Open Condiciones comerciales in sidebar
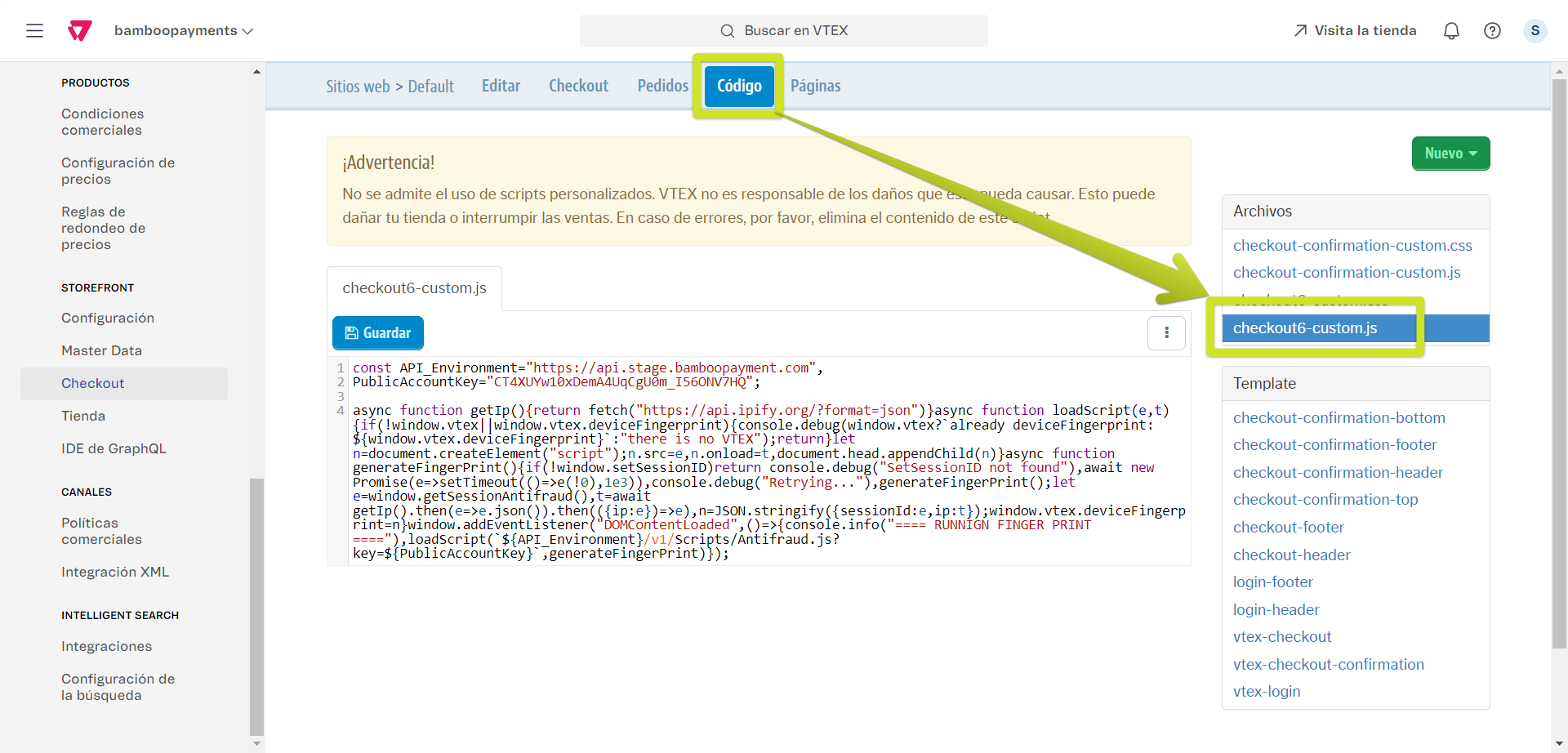The height and width of the screenshot is (753, 1568). click(103, 122)
